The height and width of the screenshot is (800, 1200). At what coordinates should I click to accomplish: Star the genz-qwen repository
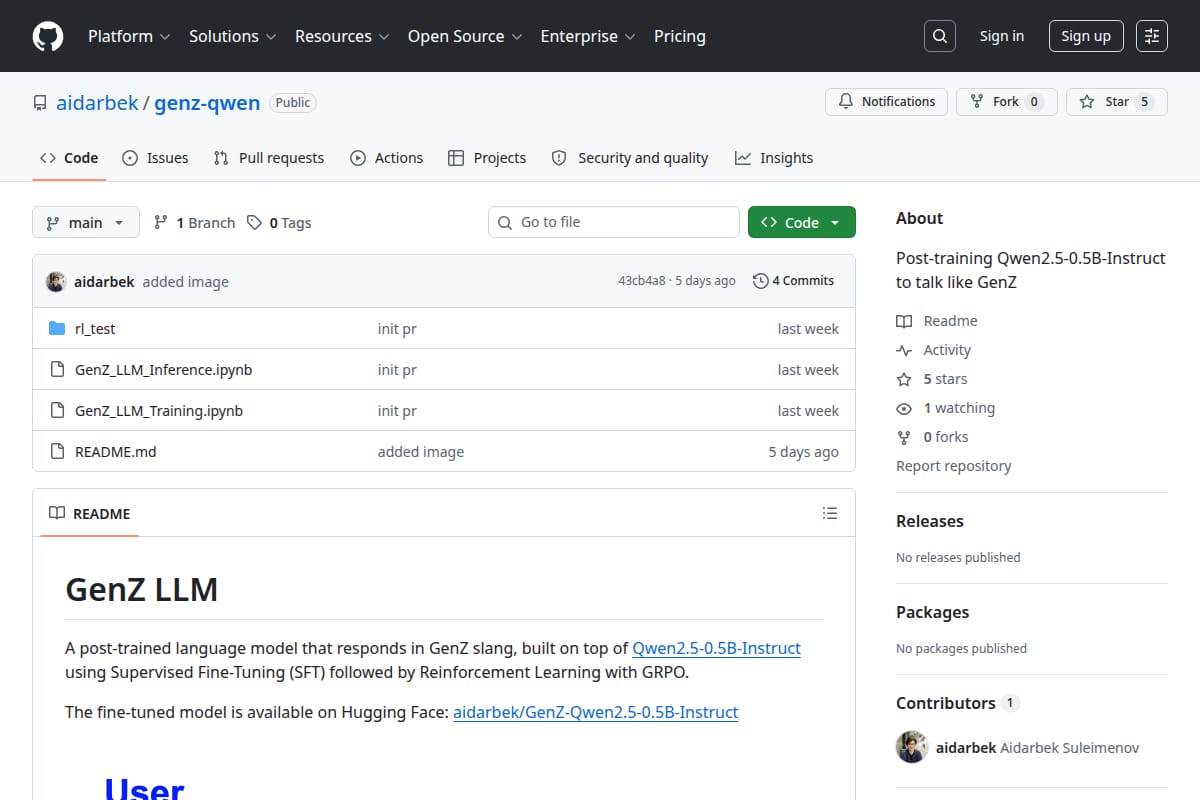pos(1117,102)
